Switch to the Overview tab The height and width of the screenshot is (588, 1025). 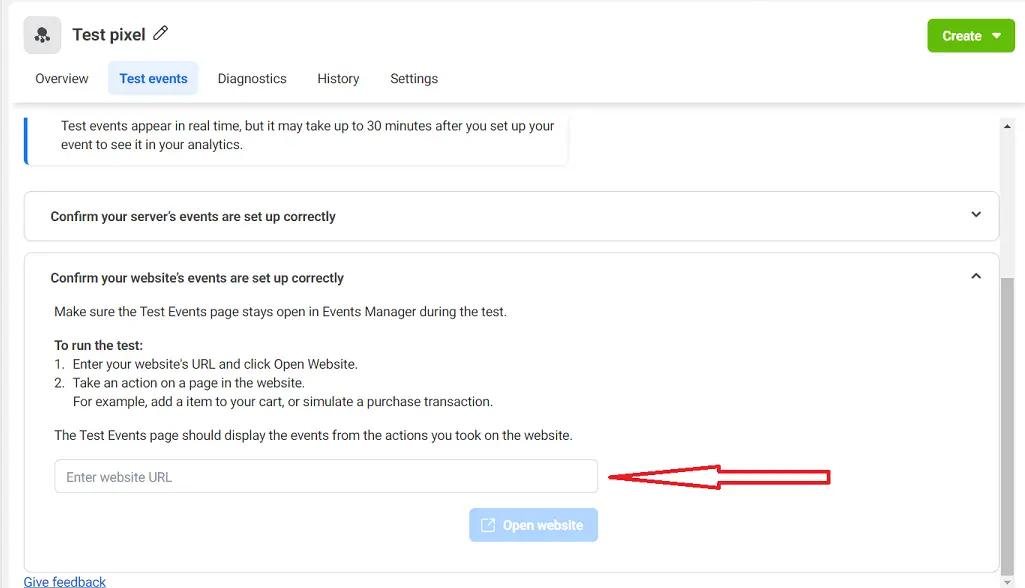(61, 78)
